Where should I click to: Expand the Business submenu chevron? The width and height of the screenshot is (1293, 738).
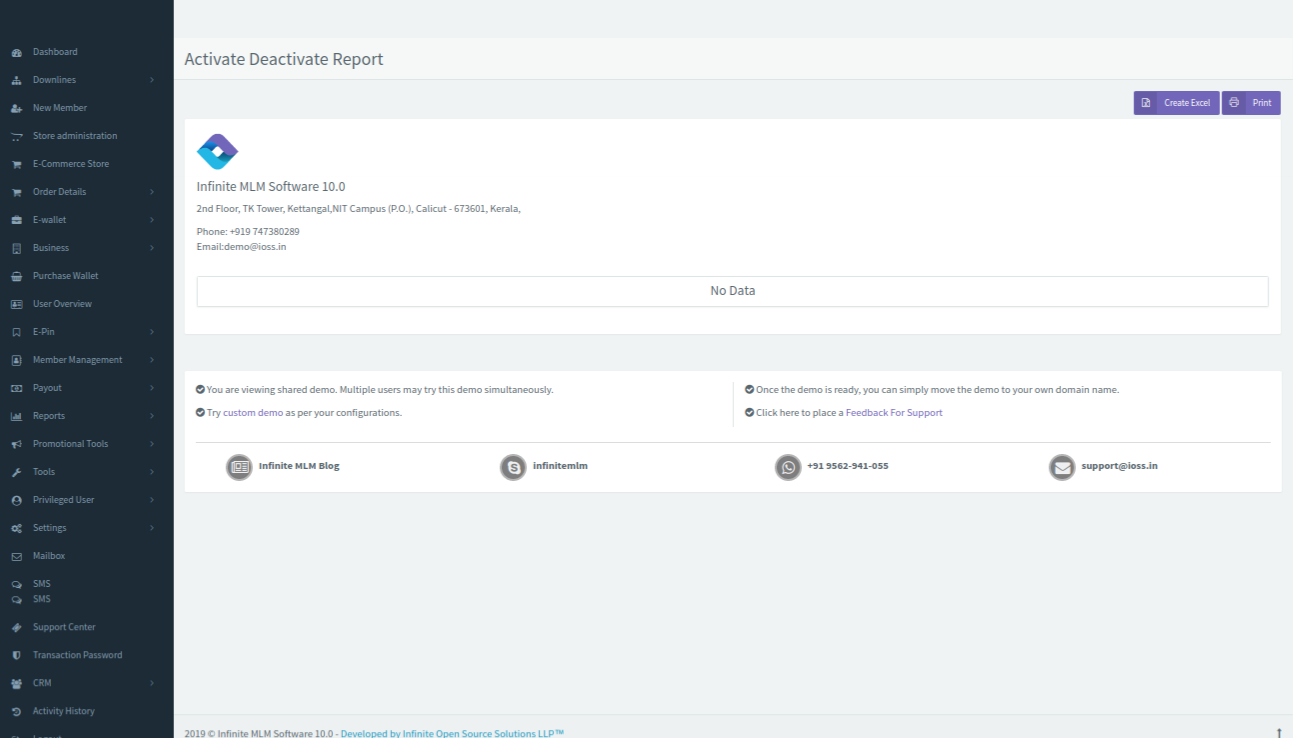[152, 248]
